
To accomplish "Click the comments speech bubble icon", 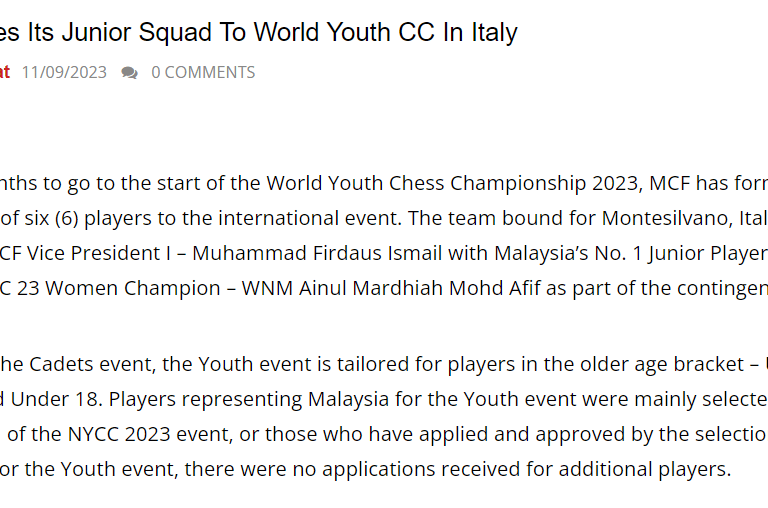I will point(129,73).
